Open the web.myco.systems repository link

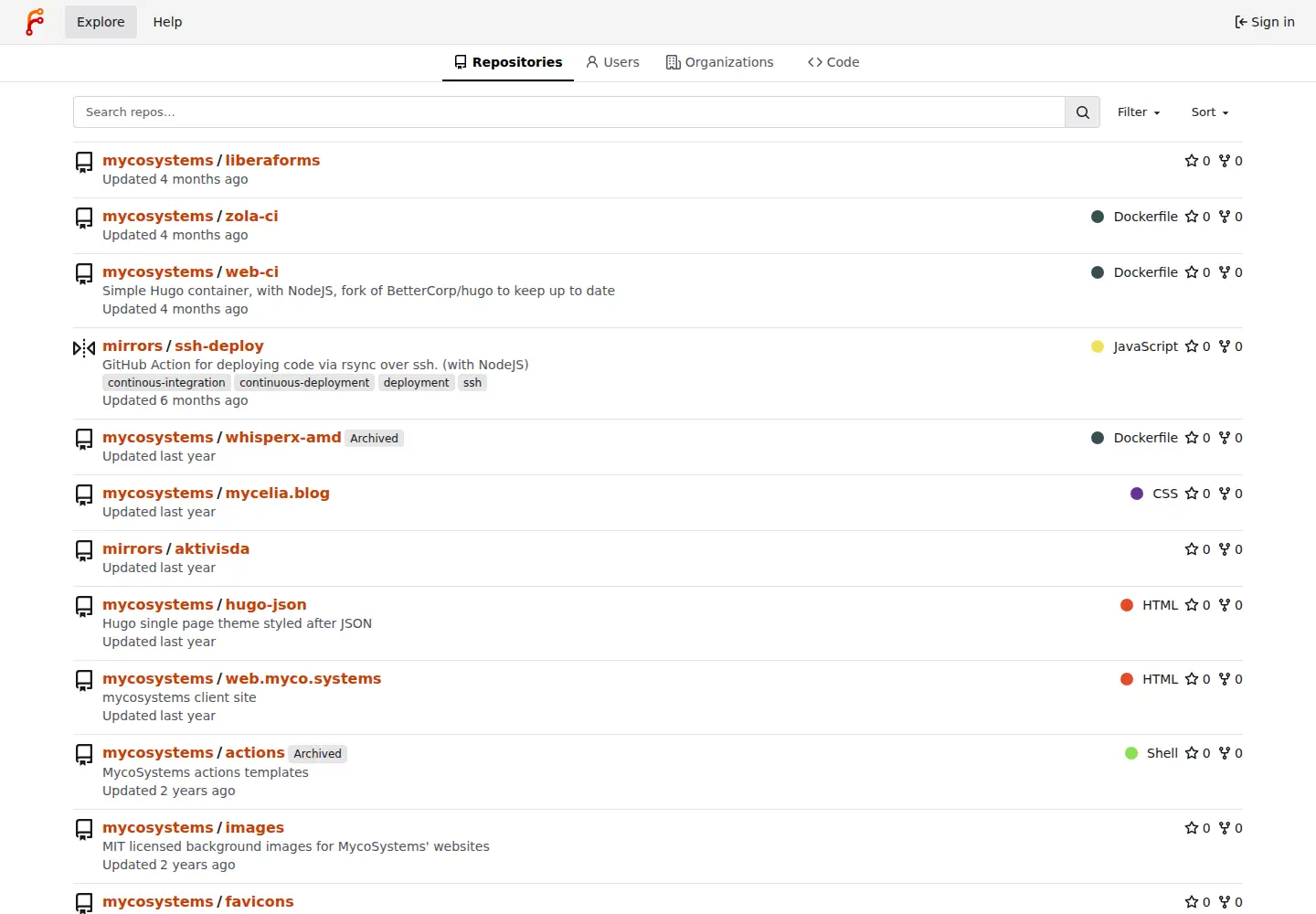coord(303,678)
